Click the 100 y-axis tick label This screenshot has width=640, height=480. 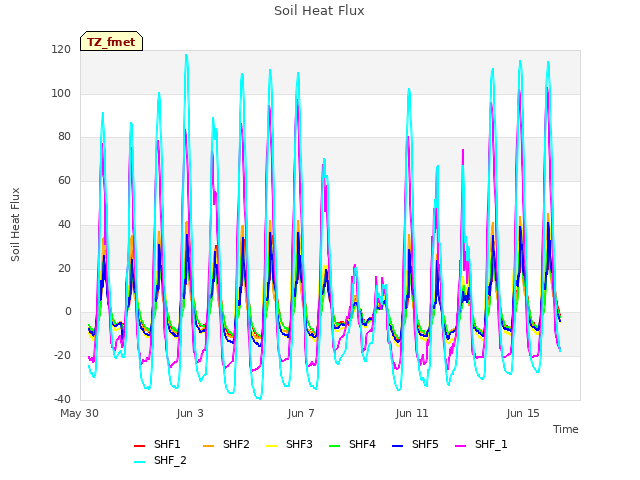coord(61,93)
